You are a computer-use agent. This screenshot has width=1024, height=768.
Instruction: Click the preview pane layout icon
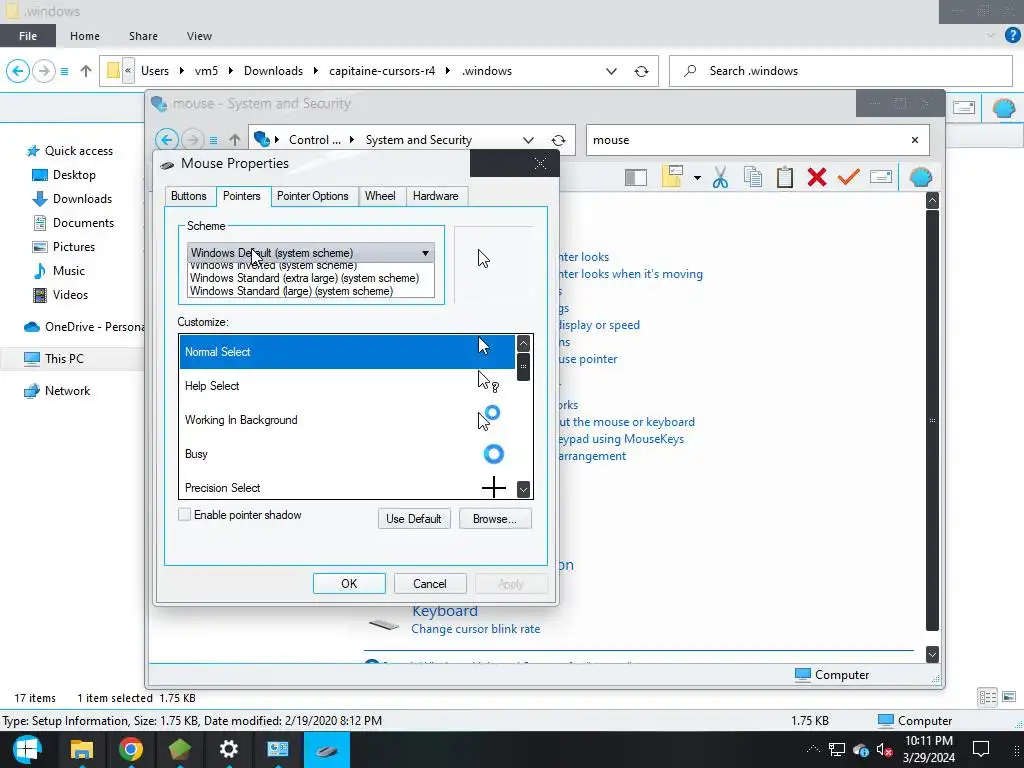click(x=635, y=178)
